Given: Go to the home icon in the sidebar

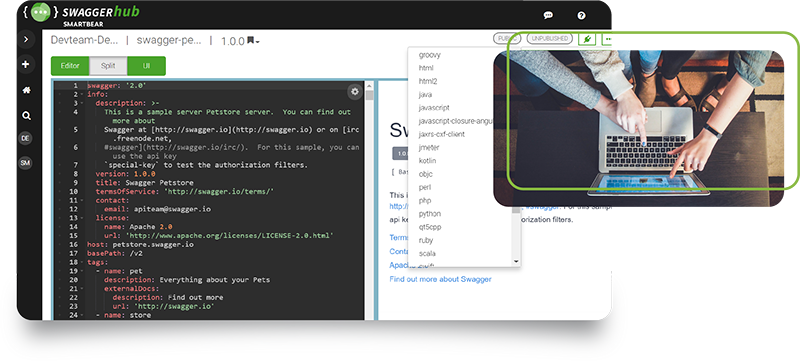Looking at the screenshot, I should pos(26,90).
